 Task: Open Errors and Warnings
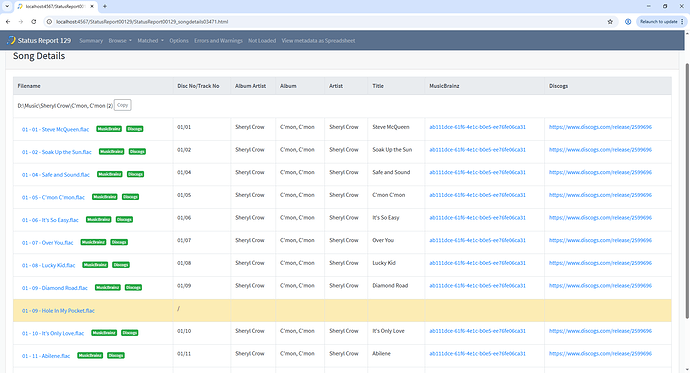tap(218, 40)
